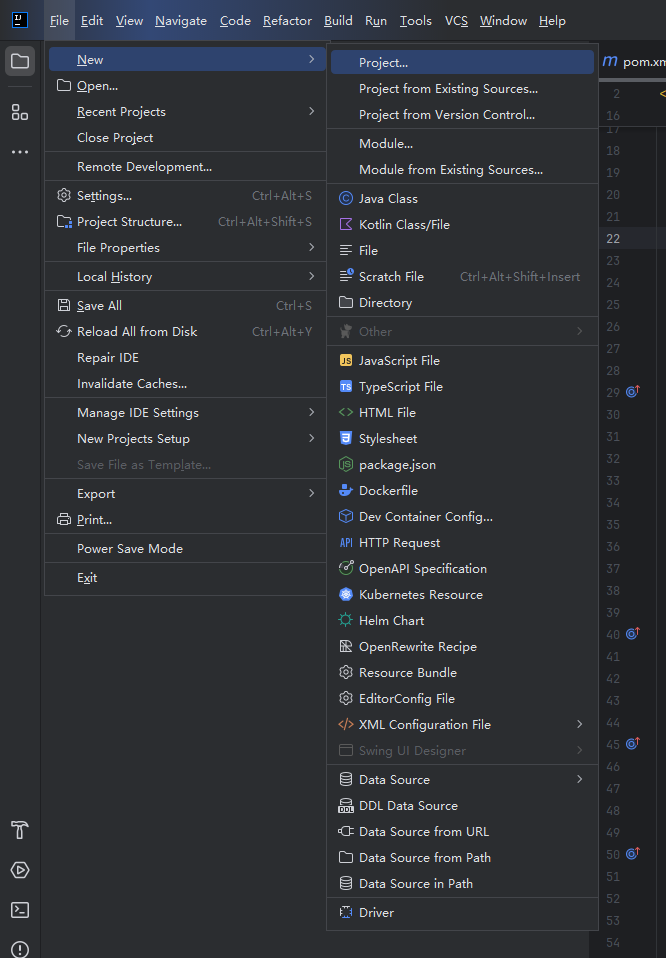Open the Structure tool window icon
This screenshot has width=666, height=958.
click(20, 112)
